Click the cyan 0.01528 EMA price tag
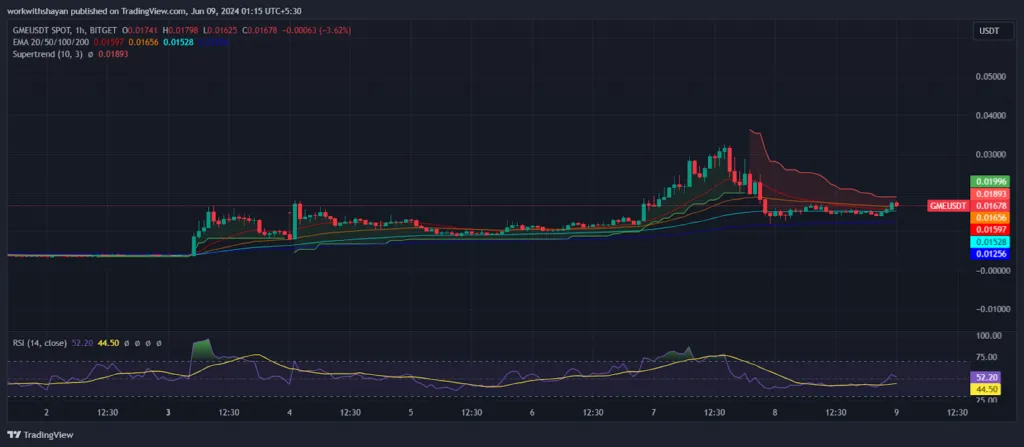Screen dimensions: 1024x447 [x=990, y=242]
